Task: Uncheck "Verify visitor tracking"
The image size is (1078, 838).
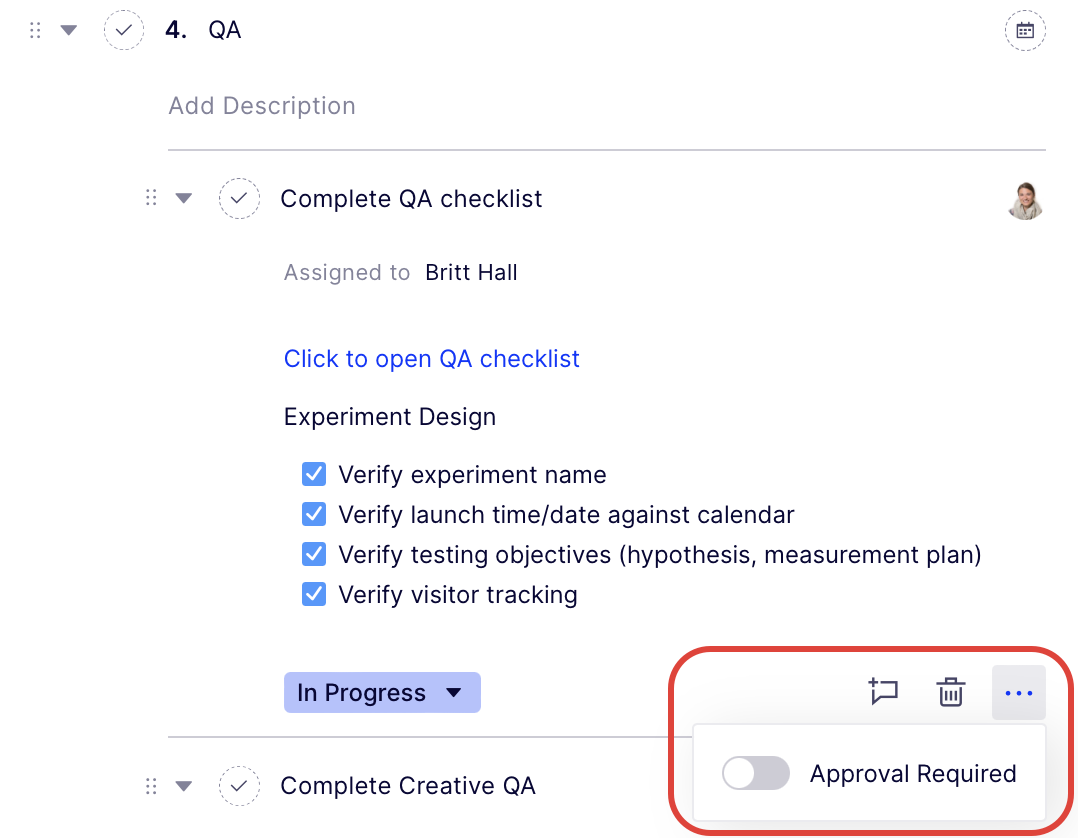Action: click(313, 594)
